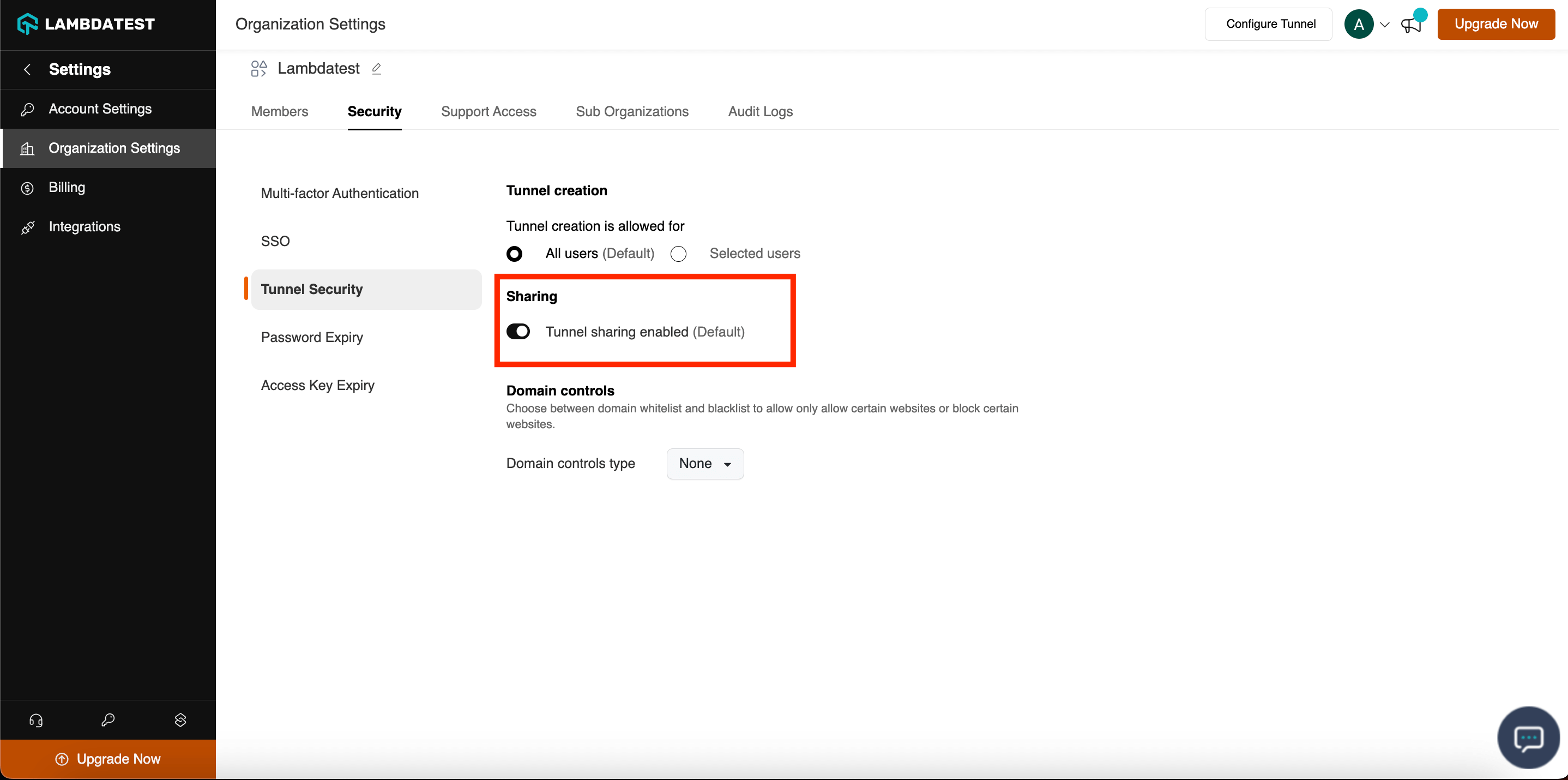Choose the 'Selected users' radio option
1568x780 pixels.
point(678,253)
